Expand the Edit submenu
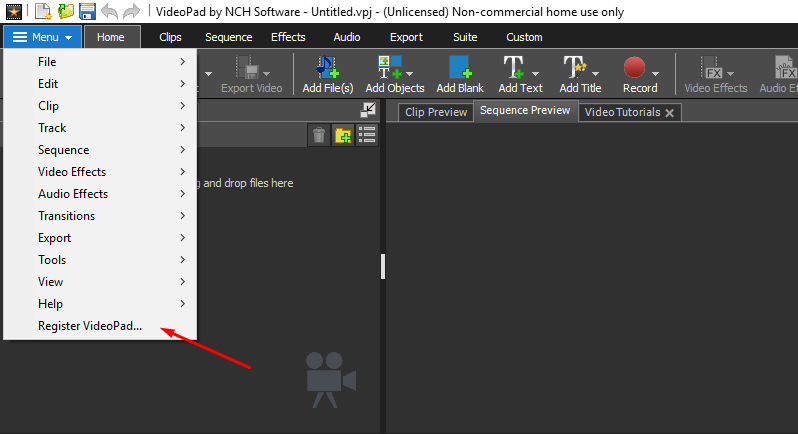 (100, 83)
